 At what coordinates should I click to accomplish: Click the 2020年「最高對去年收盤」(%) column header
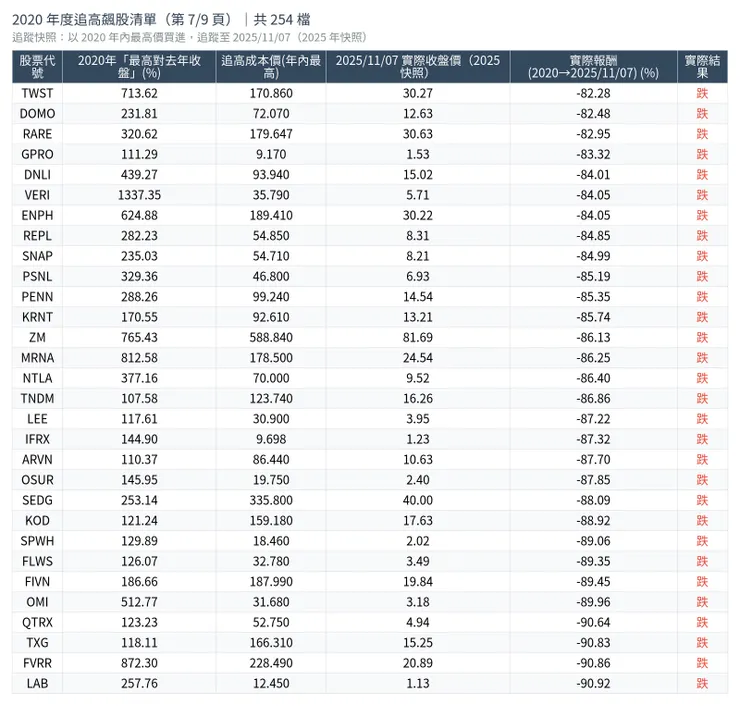coord(139,67)
